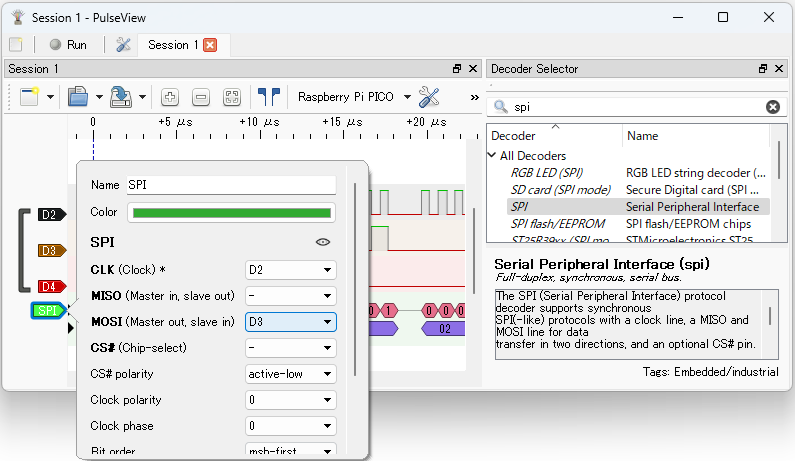Close the Decoder Selector panel
This screenshot has height=461, width=795.
pos(779,68)
